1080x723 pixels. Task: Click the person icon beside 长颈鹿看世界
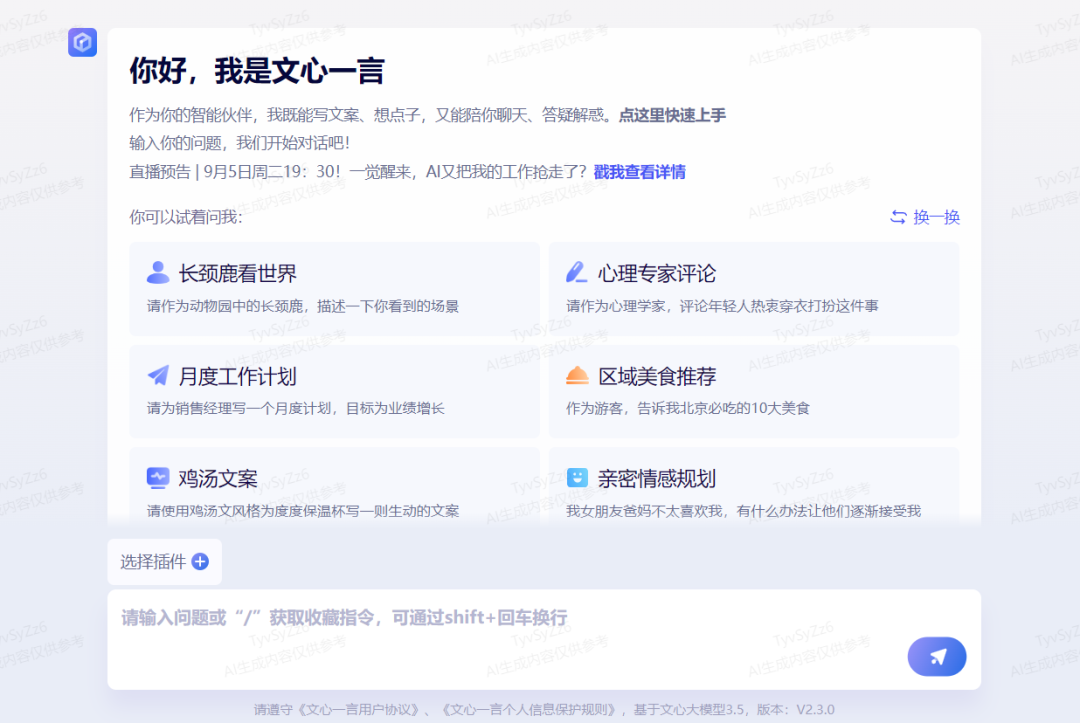coord(158,273)
